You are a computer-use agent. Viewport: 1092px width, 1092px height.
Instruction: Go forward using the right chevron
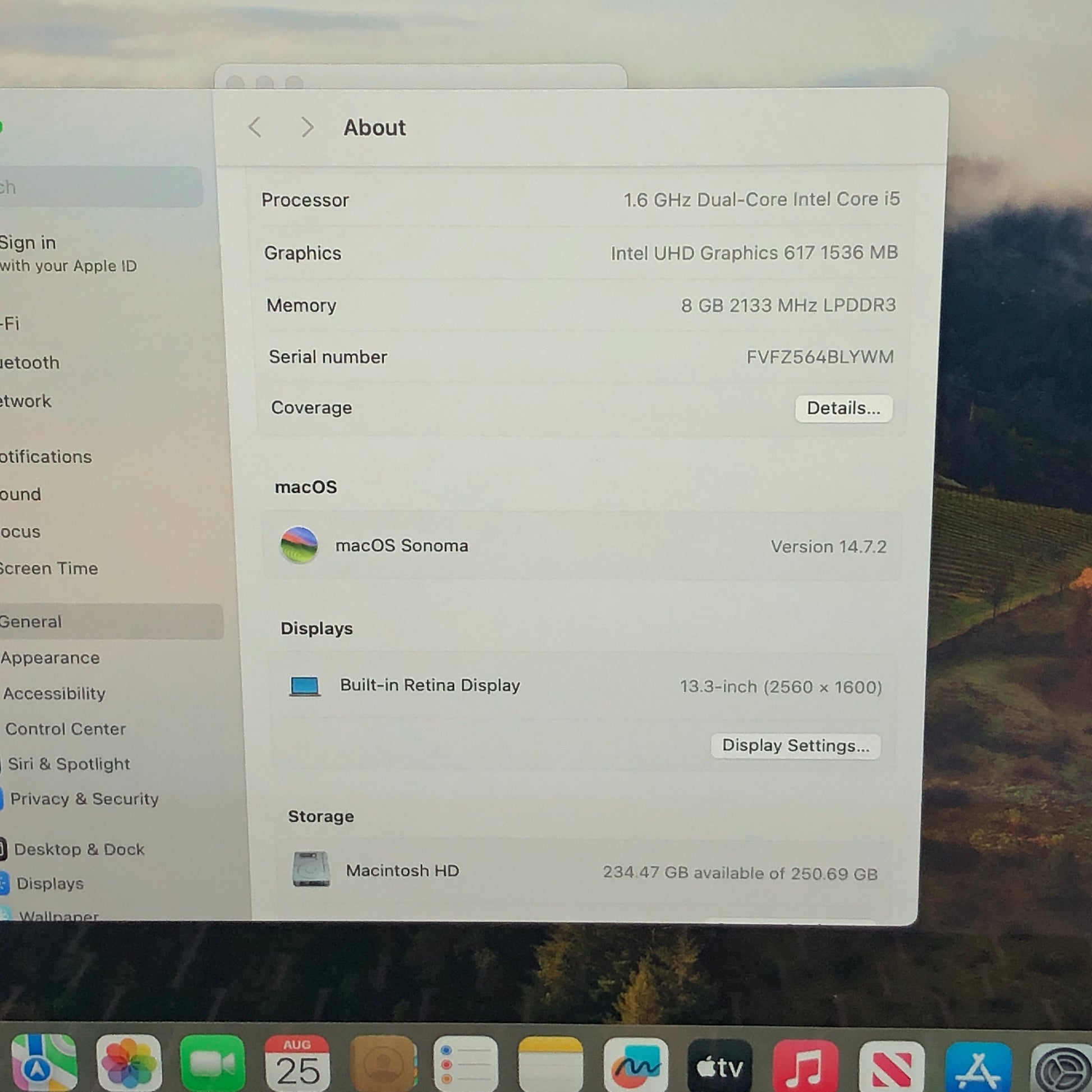click(307, 127)
